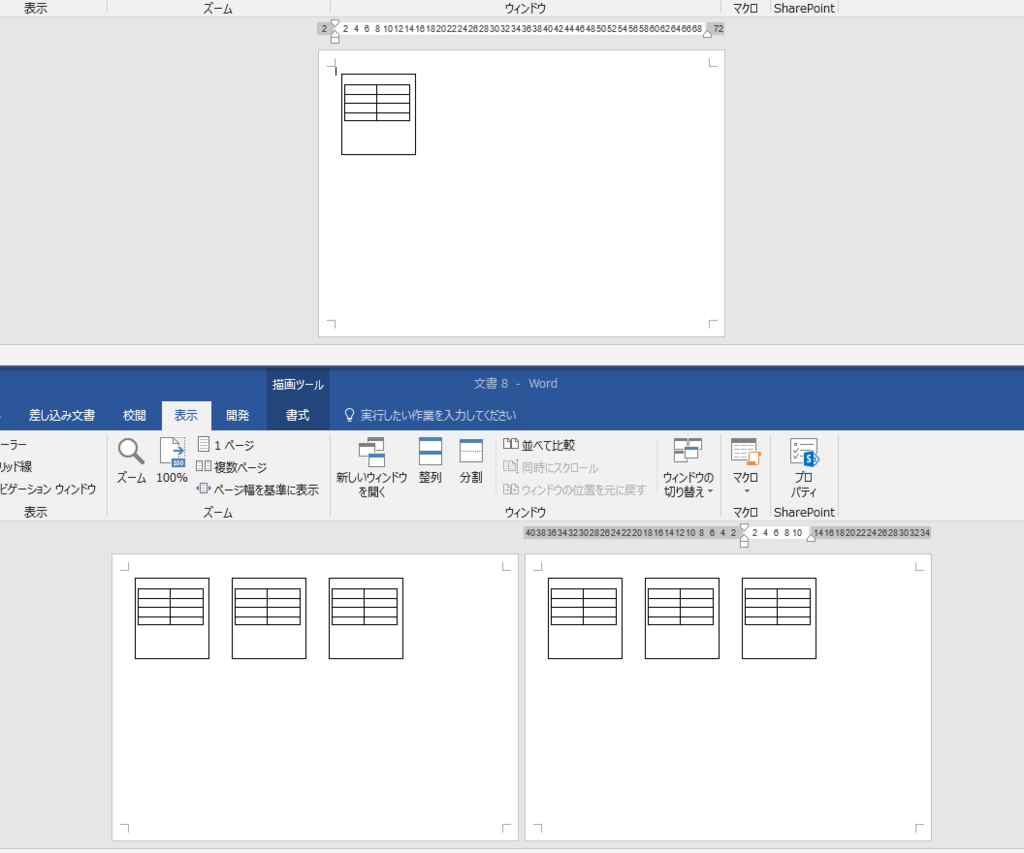
Task: Select the table box in upper window page
Action: coord(378,114)
